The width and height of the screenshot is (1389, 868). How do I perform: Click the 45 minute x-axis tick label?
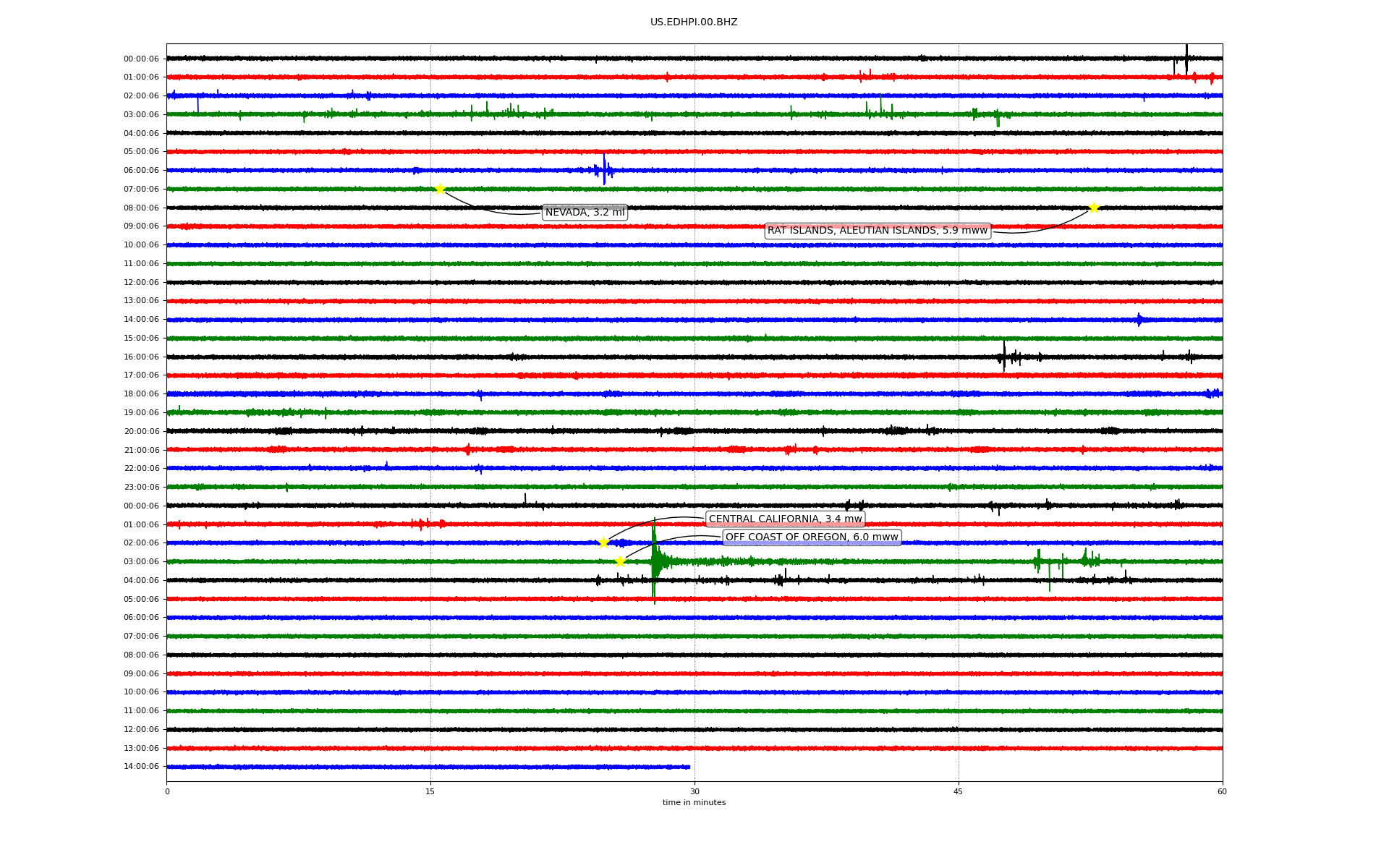tap(958, 792)
